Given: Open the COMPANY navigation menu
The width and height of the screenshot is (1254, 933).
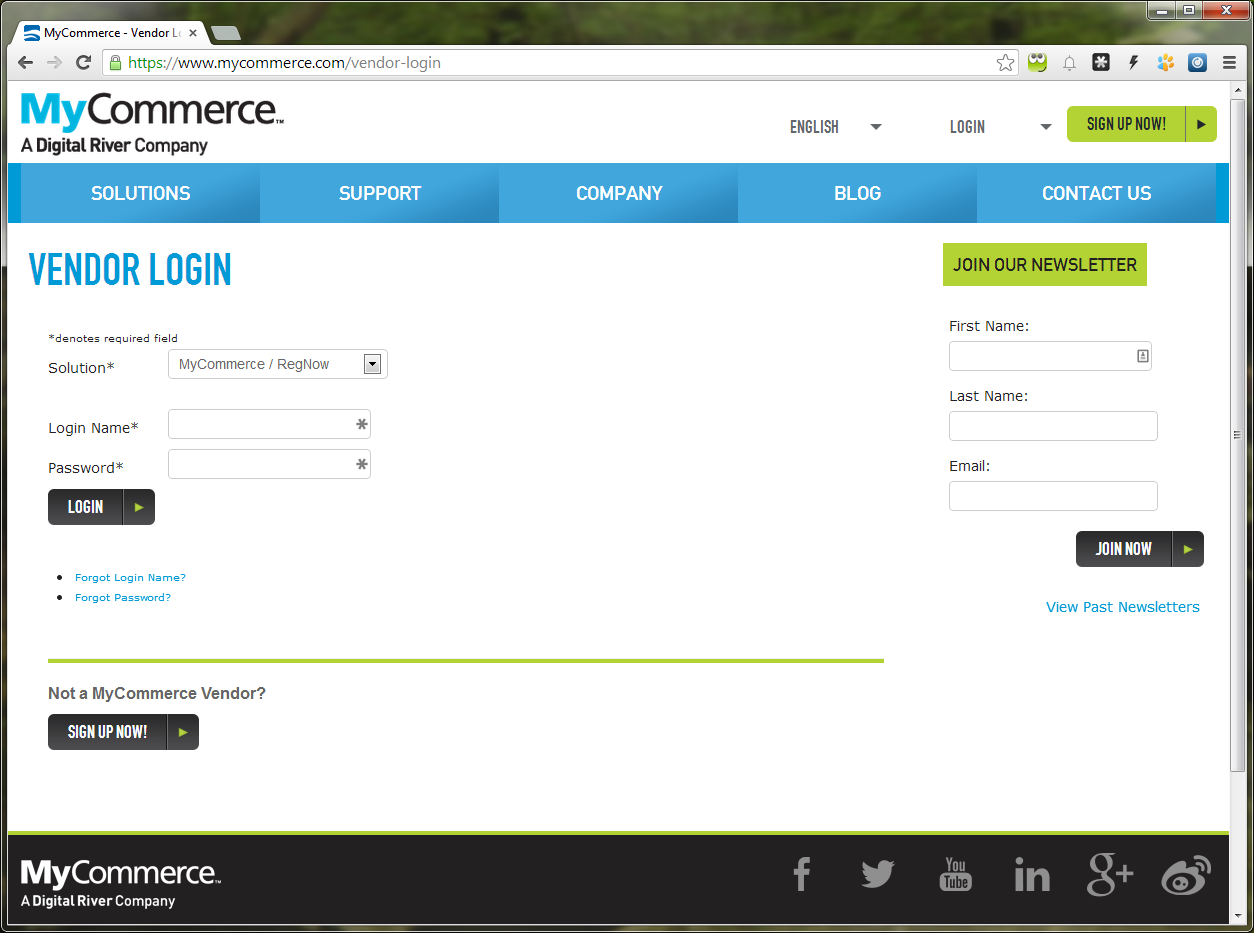Looking at the screenshot, I should [x=619, y=193].
